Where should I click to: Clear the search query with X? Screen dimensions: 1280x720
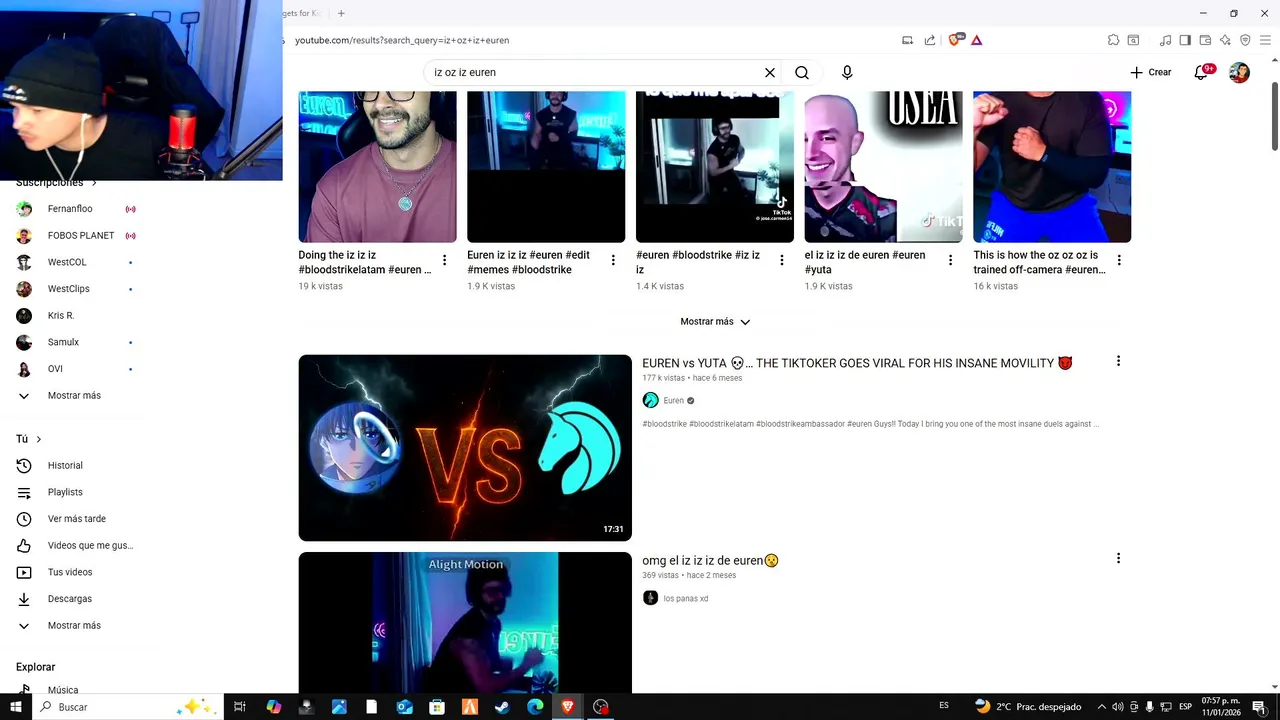click(770, 72)
